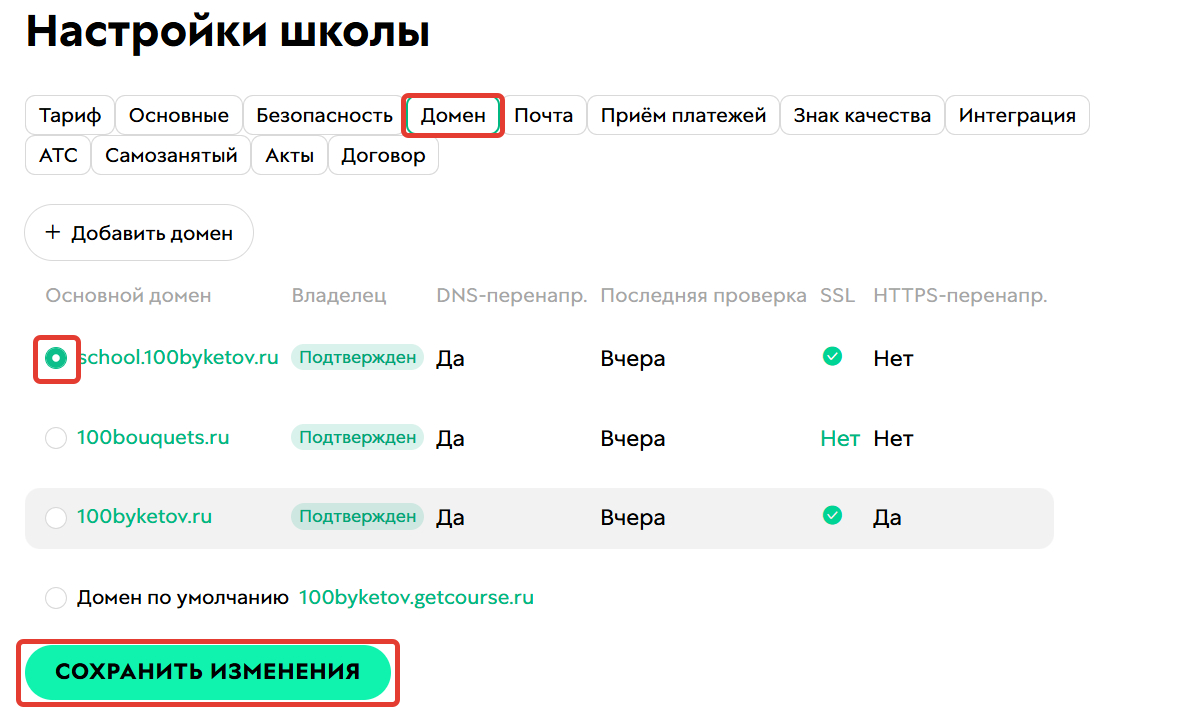Choose 100byketov.ru as main domain radio

tap(56, 518)
